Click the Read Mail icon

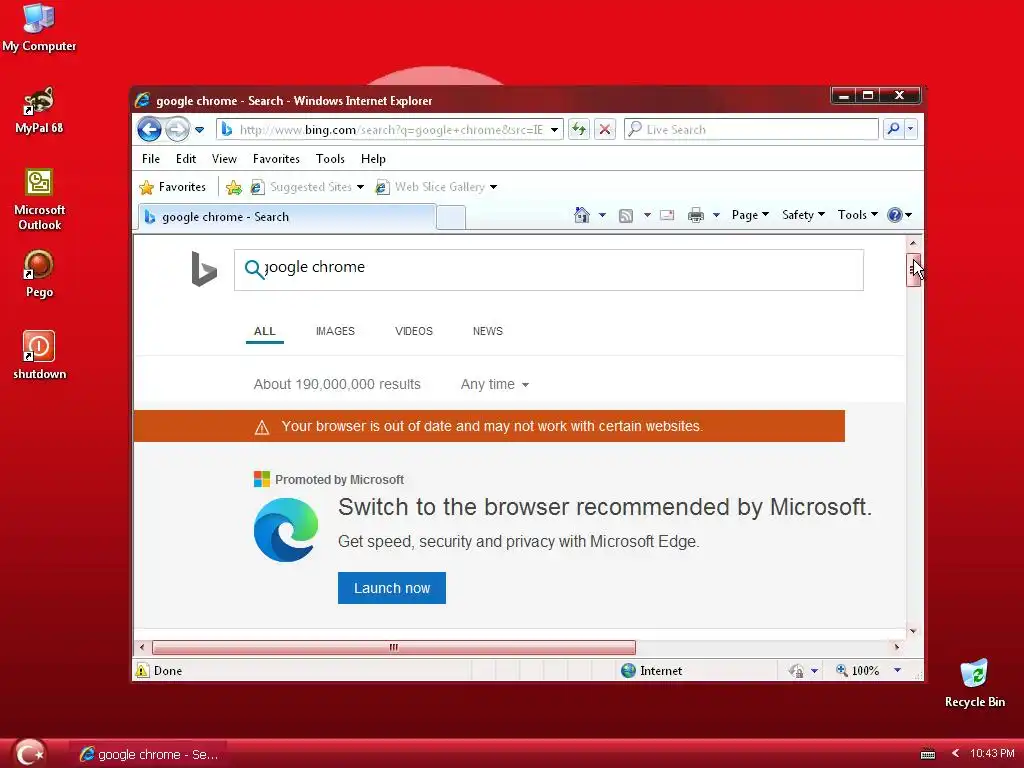tap(667, 215)
